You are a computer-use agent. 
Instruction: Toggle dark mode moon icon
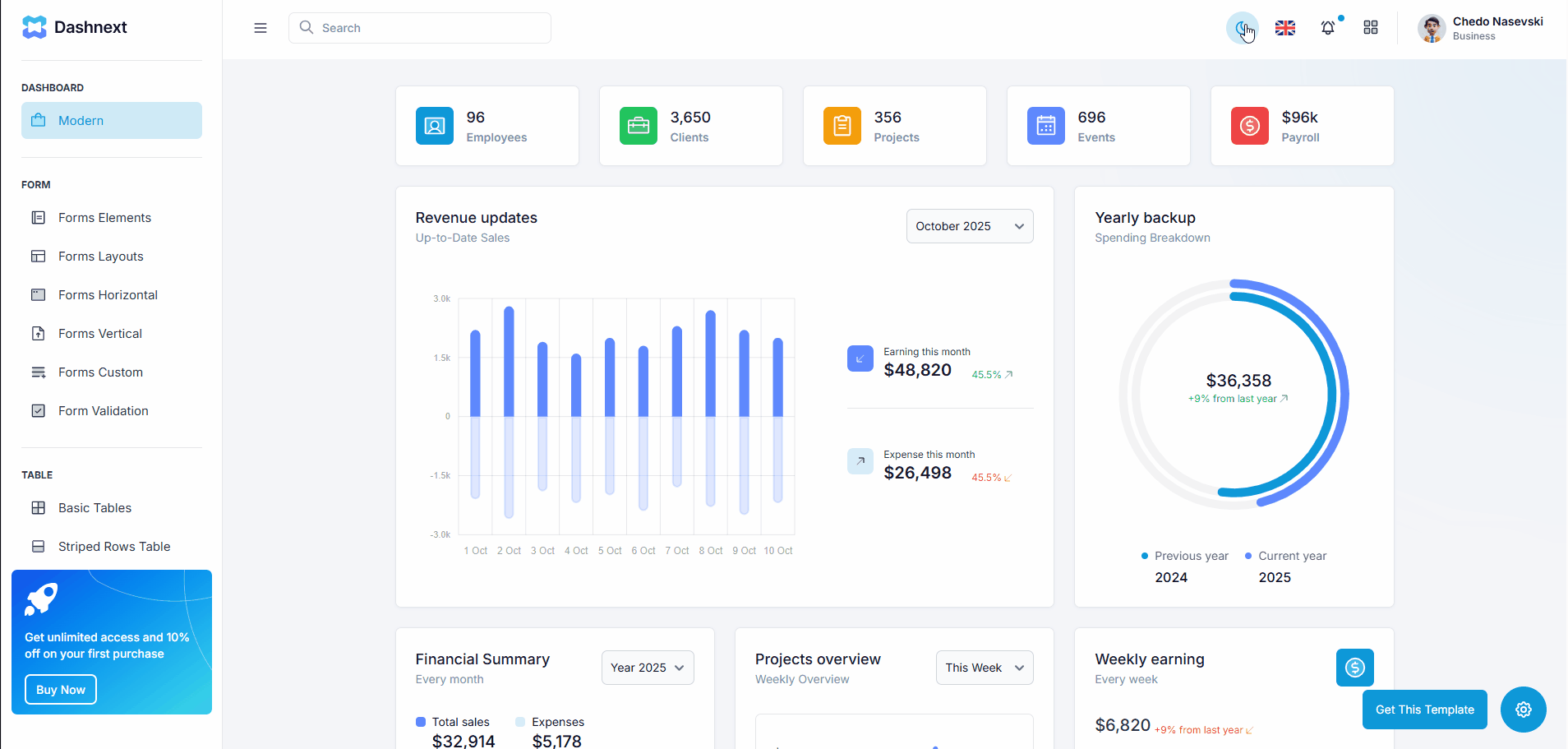pyautogui.click(x=1243, y=28)
